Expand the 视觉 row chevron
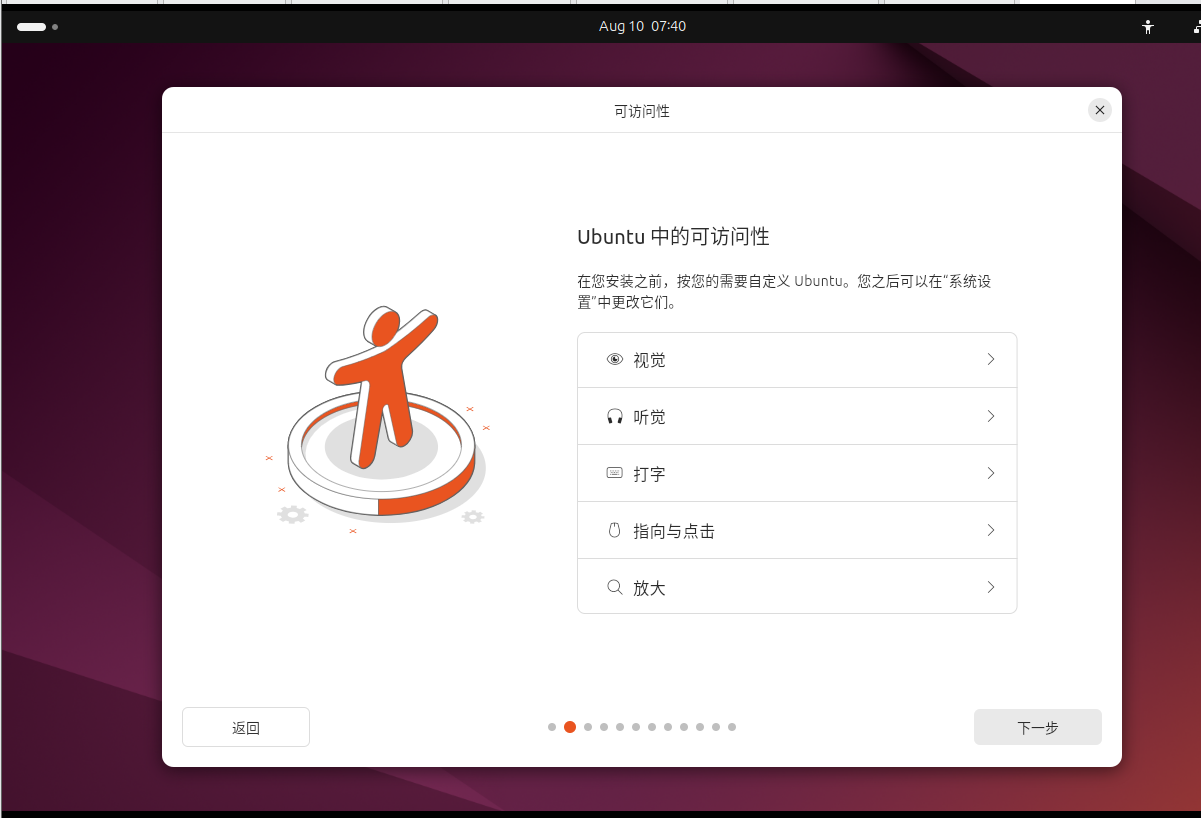Image resolution: width=1201 pixels, height=818 pixels. pyautogui.click(x=991, y=359)
